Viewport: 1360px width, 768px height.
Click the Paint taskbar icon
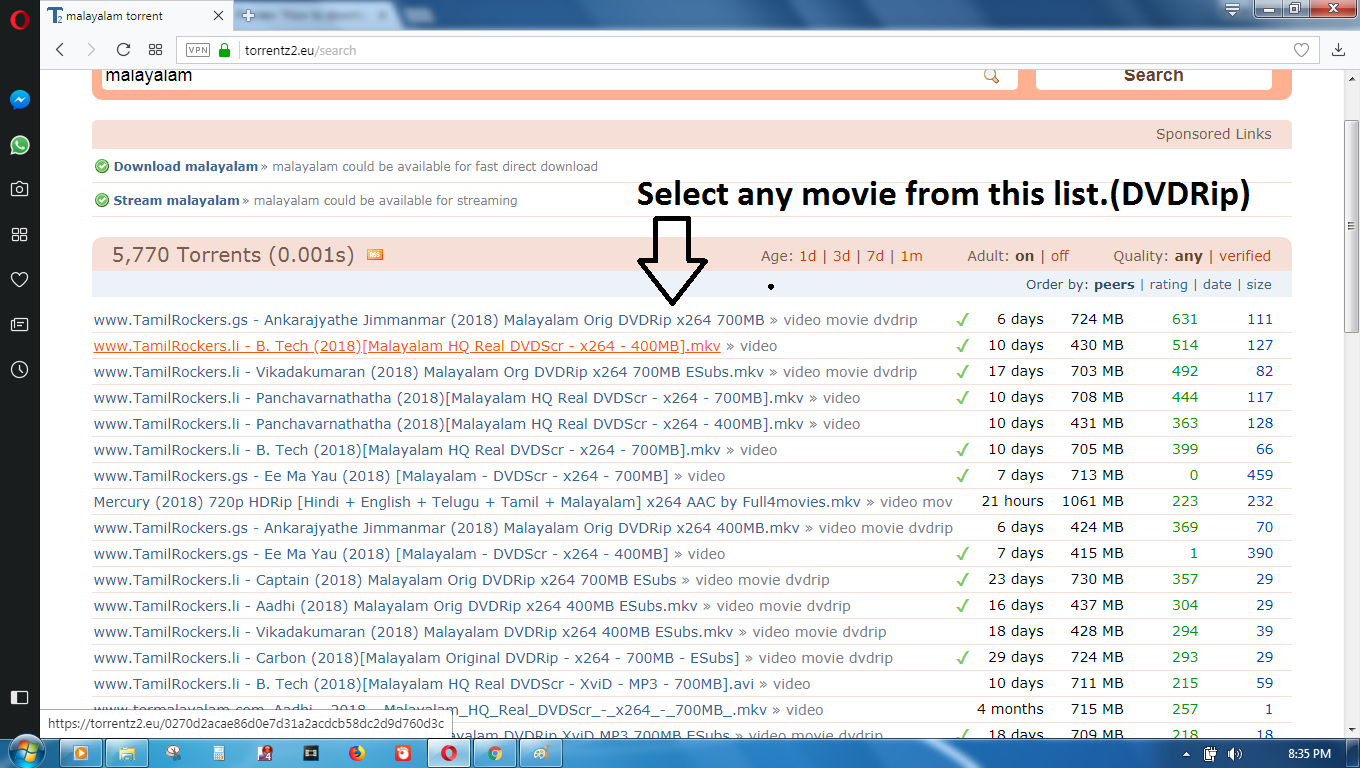(540, 753)
